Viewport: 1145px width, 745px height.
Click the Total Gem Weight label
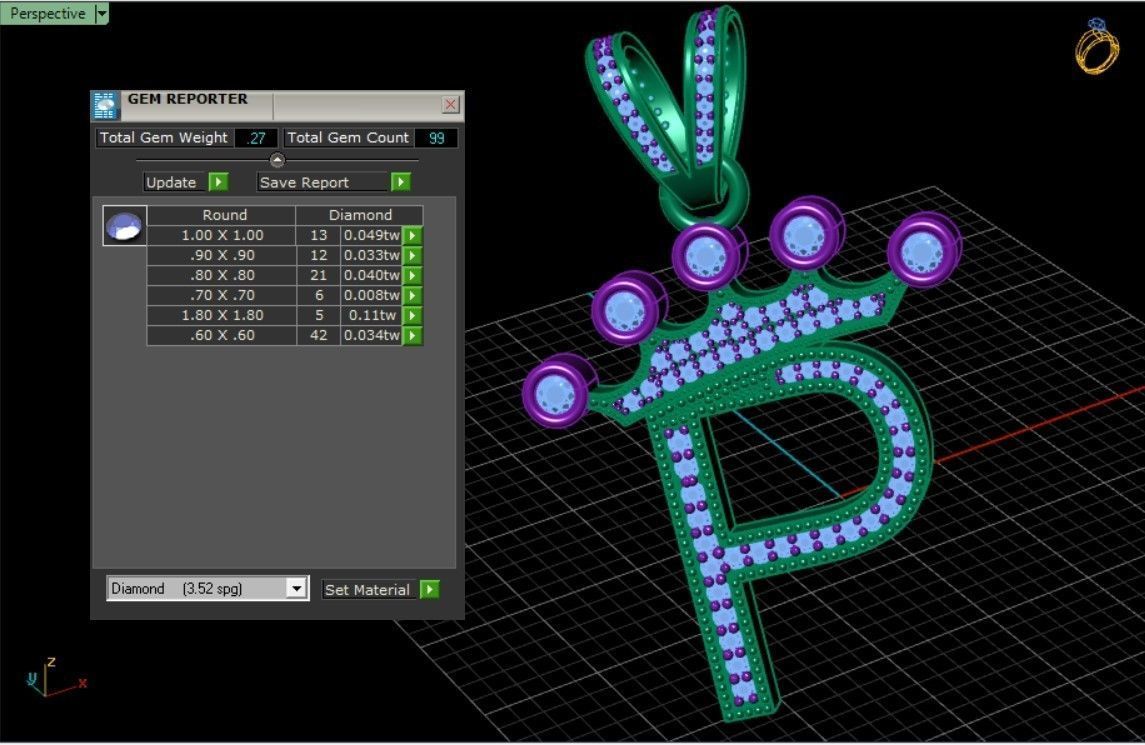(x=164, y=137)
